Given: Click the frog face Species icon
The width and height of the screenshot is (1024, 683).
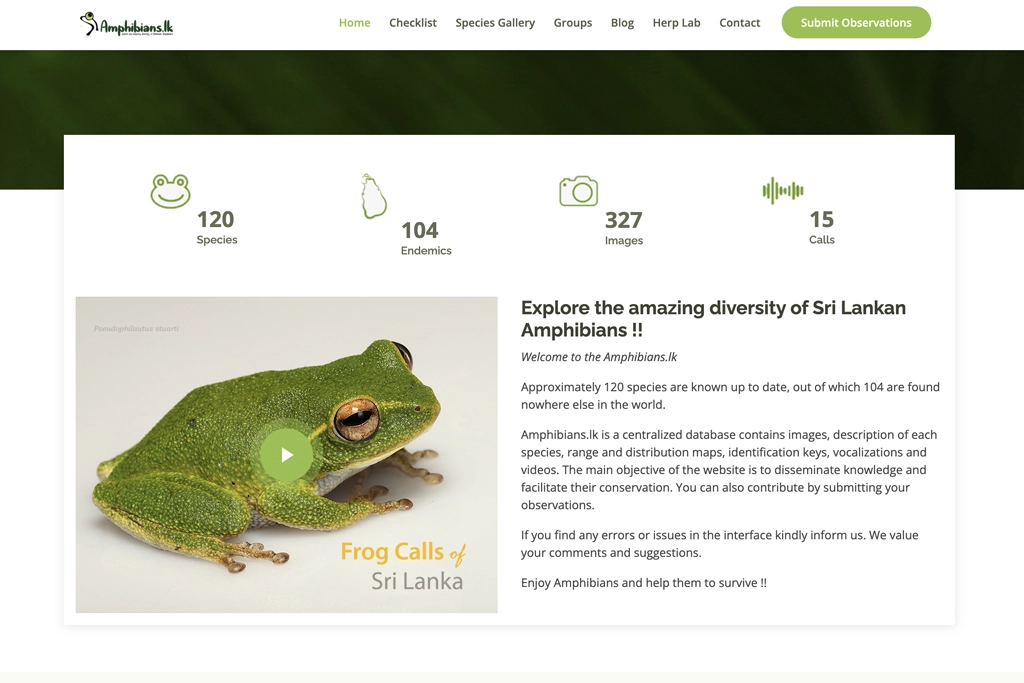Looking at the screenshot, I should [170, 191].
